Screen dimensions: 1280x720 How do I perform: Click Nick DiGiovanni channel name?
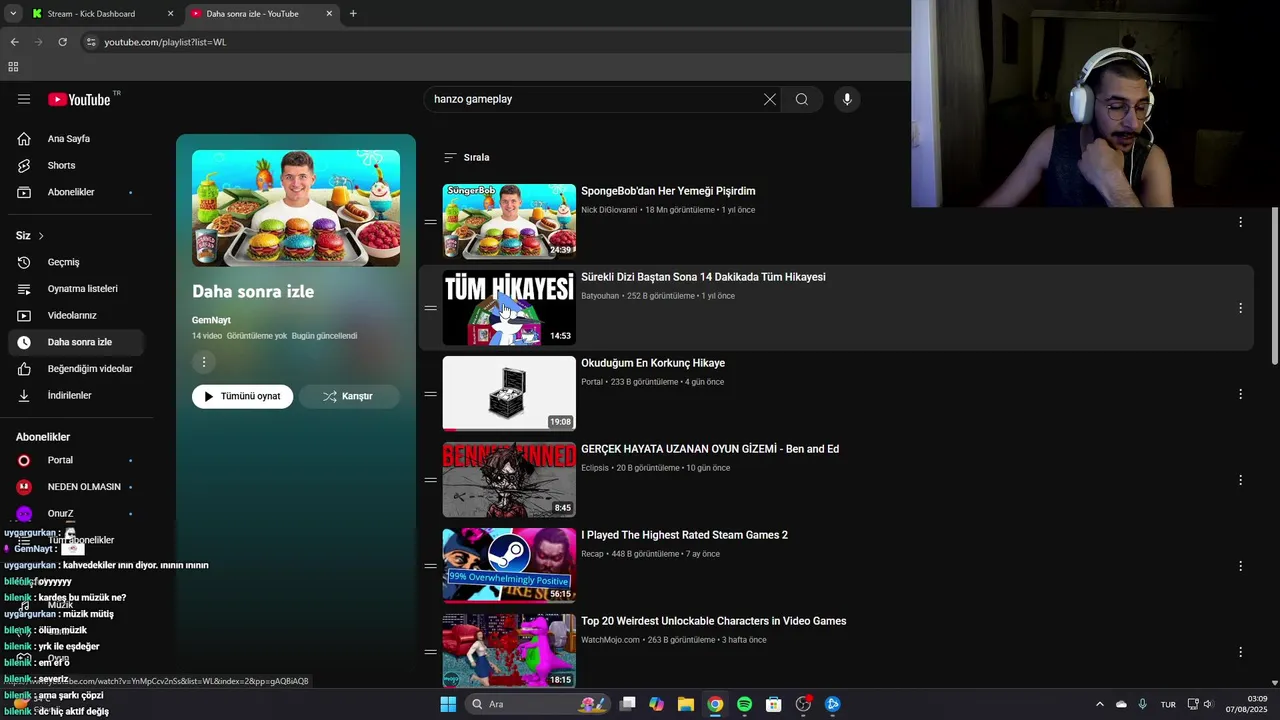(x=609, y=210)
